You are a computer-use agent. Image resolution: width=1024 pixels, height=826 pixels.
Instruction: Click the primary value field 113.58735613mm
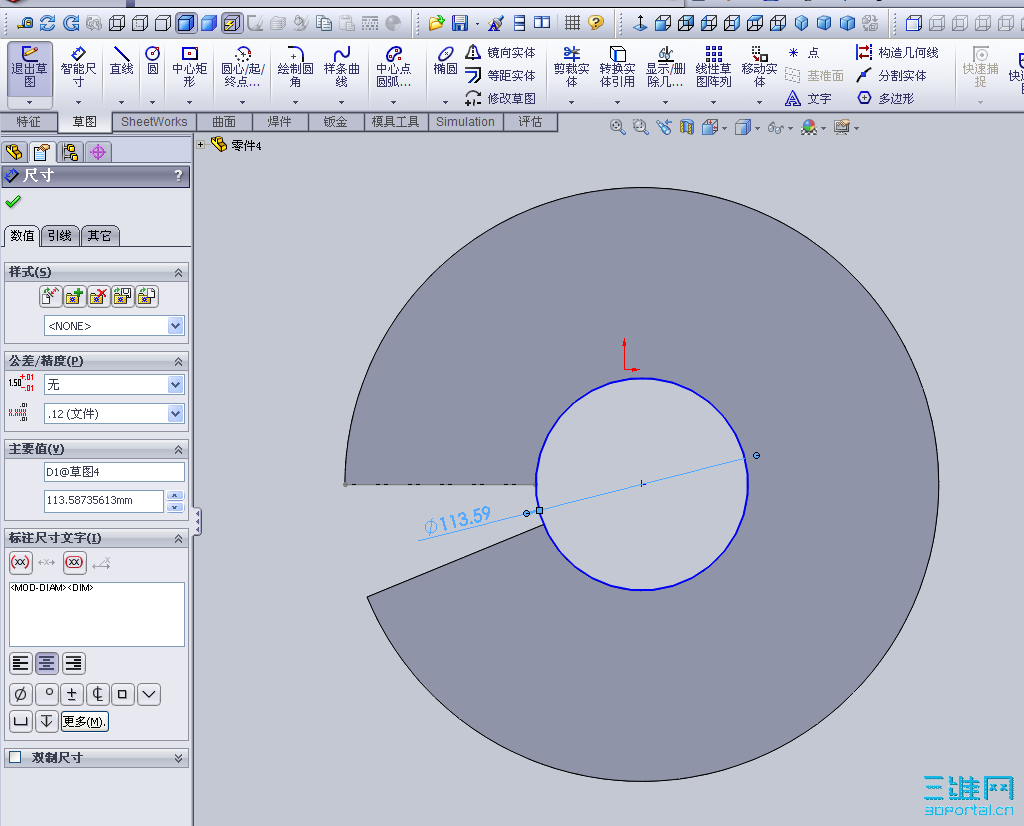[103, 501]
